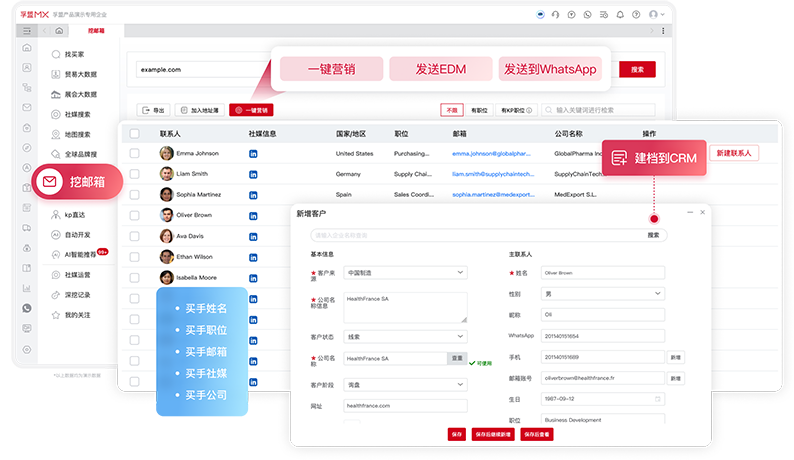Open the truck icon in the left rail
Image resolution: width=794 pixels, height=460 pixels.
(27, 228)
